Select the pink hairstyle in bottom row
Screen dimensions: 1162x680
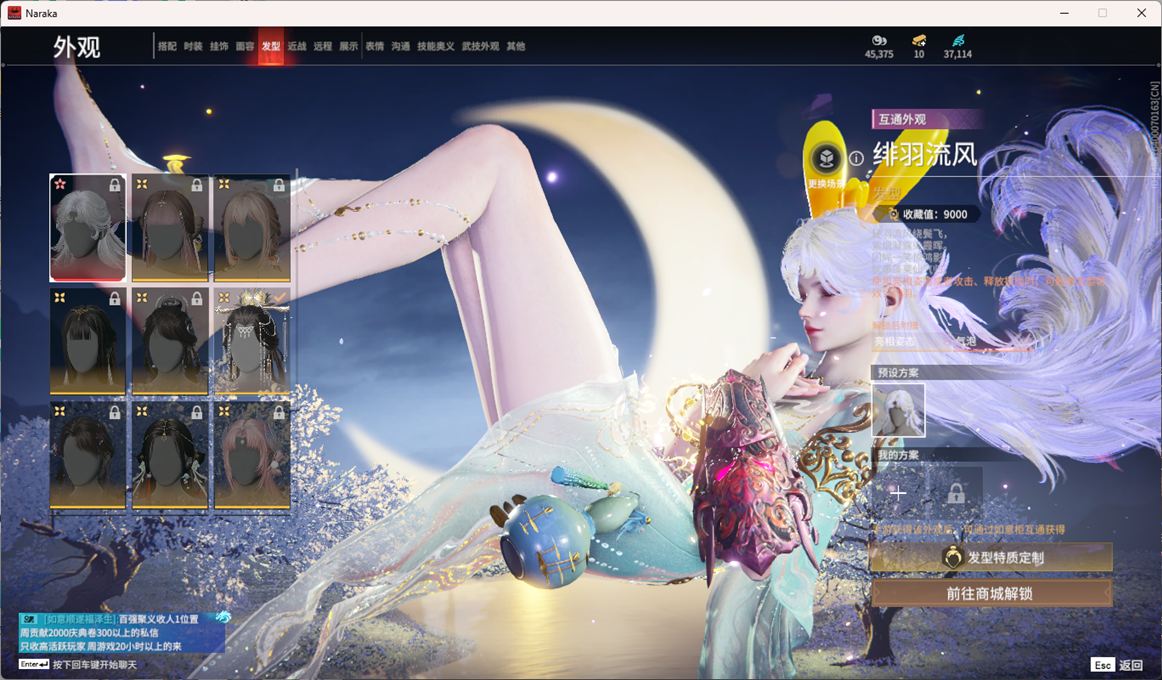252,455
